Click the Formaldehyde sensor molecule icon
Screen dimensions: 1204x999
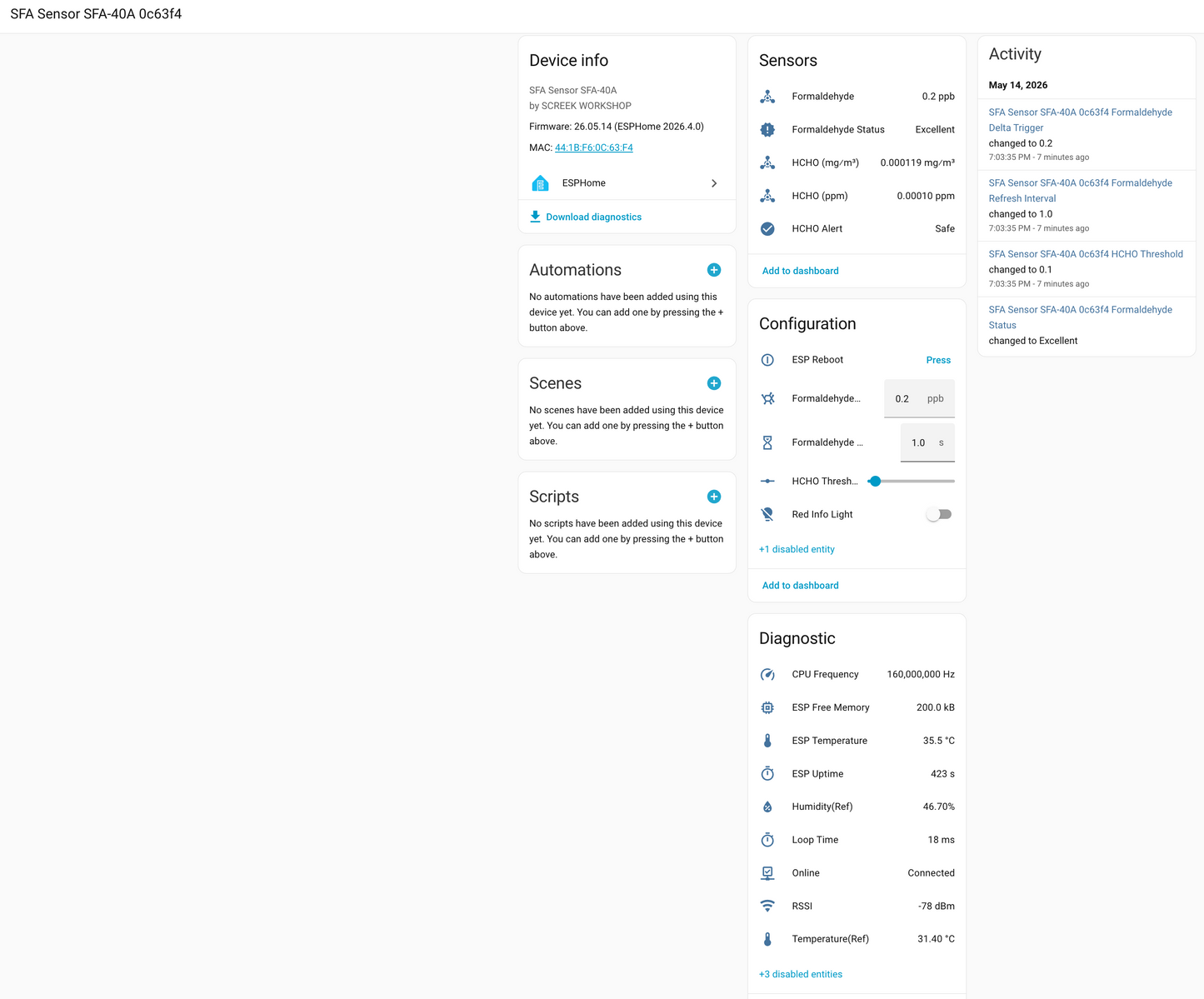click(x=767, y=97)
